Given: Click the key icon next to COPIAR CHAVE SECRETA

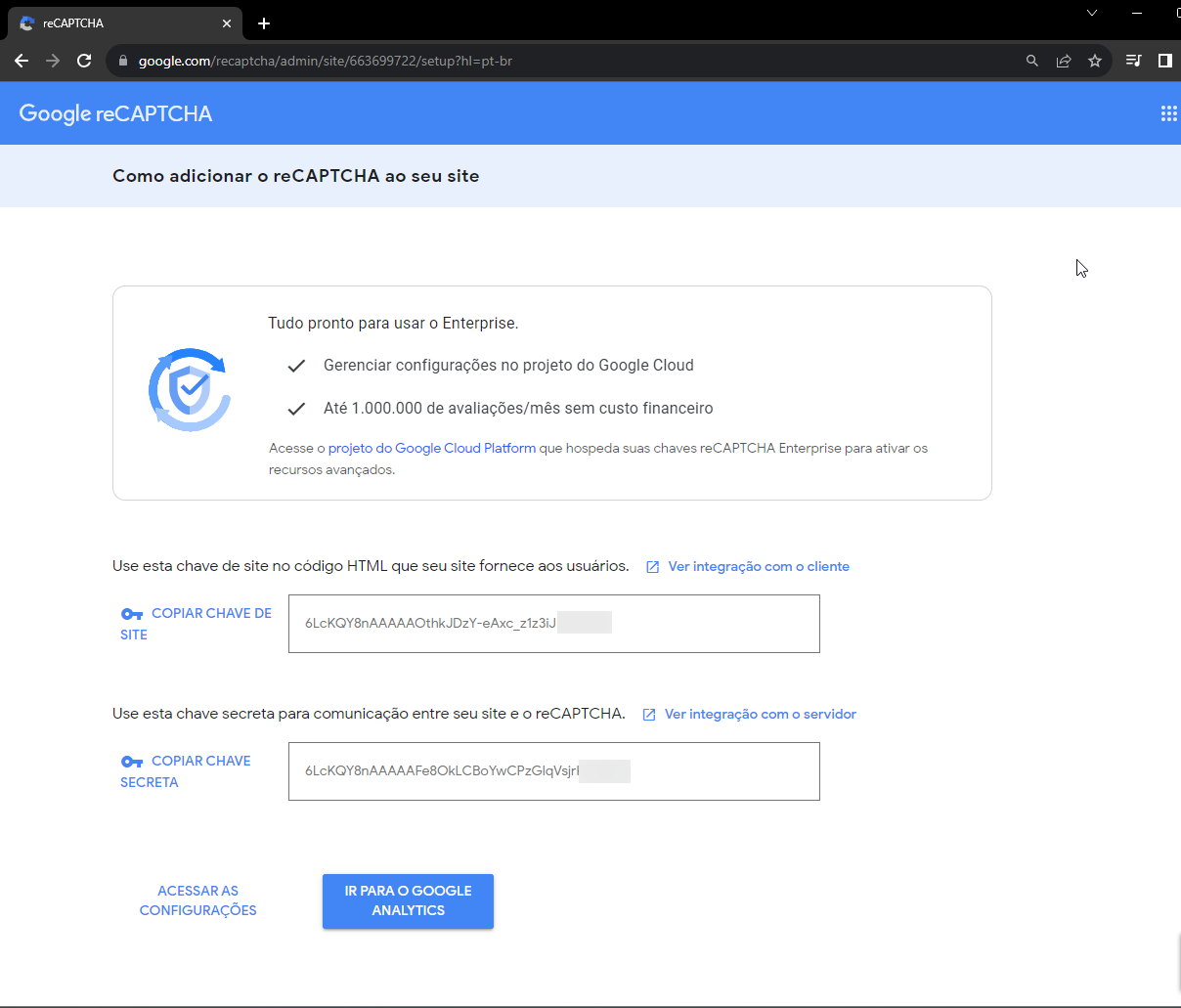Looking at the screenshot, I should (x=132, y=762).
